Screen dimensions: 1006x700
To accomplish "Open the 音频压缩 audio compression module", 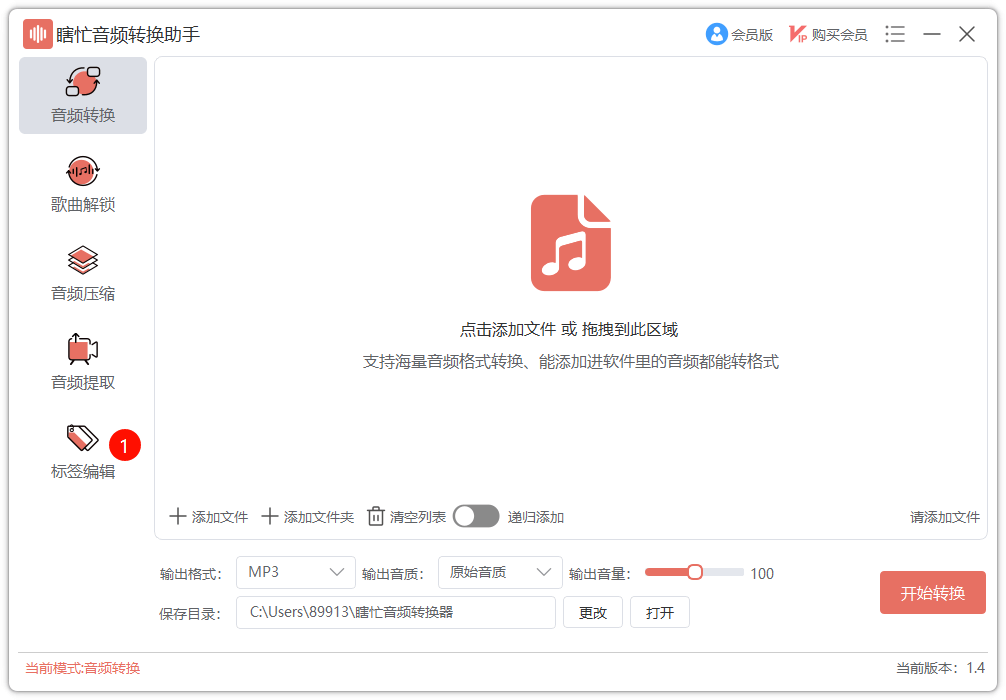I will pyautogui.click(x=83, y=274).
